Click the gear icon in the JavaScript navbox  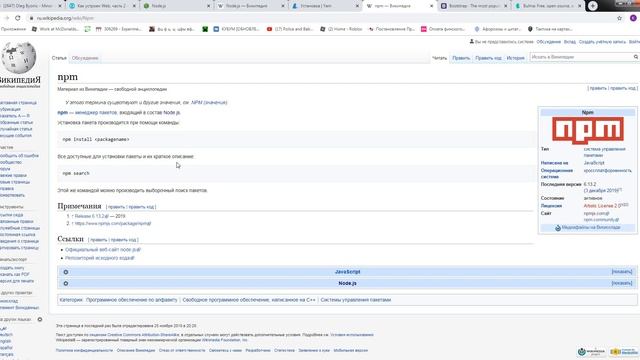66,272
